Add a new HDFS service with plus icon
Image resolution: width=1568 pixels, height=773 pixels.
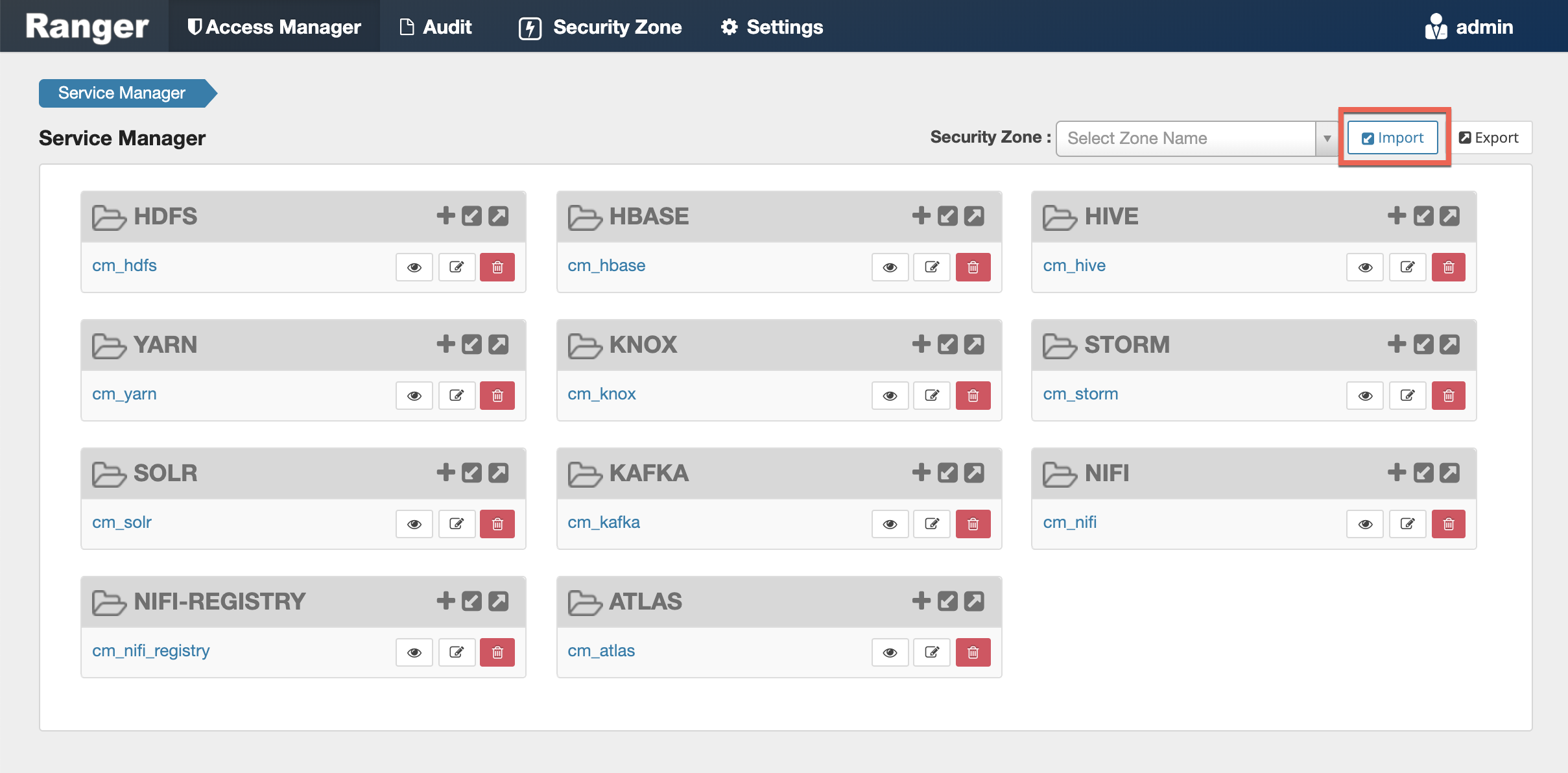click(x=445, y=215)
